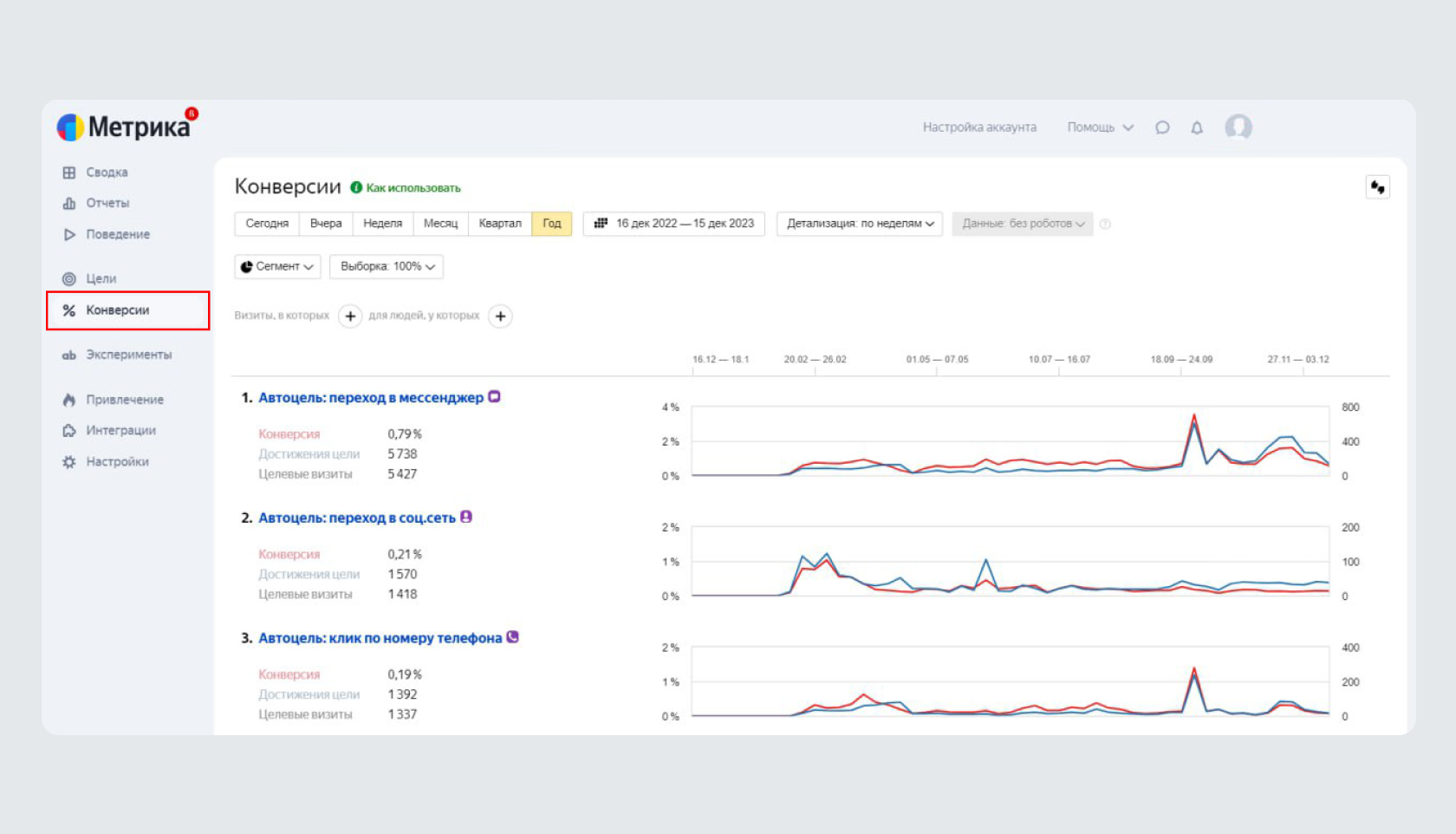Click the calendar icon in date range
This screenshot has width=1456, height=834.
click(x=601, y=223)
